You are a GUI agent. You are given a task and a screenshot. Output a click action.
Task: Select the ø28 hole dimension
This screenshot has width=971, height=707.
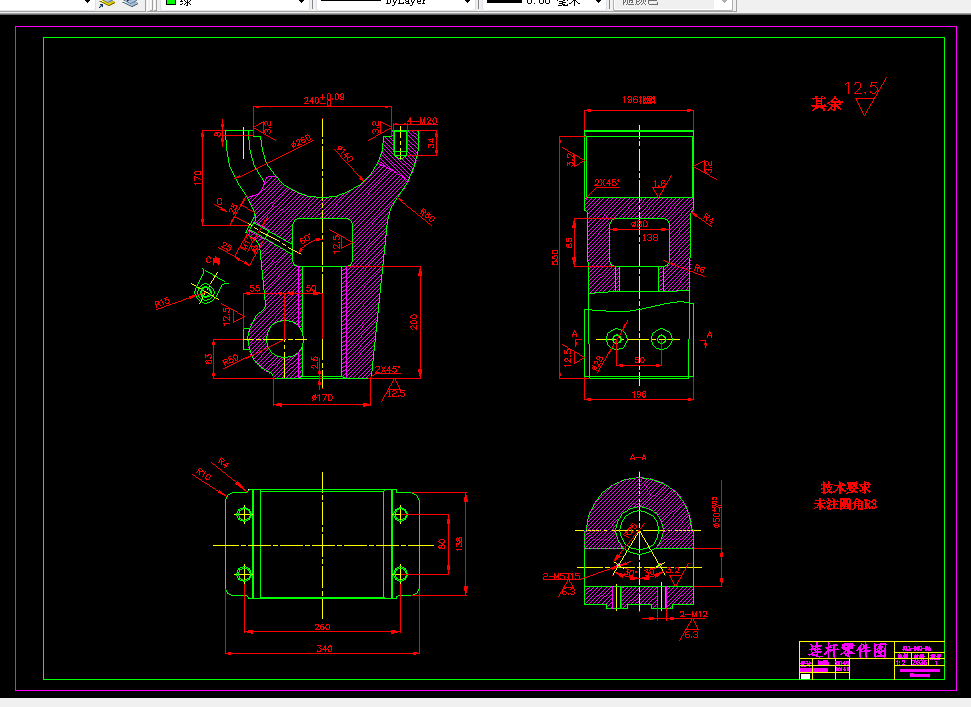point(597,363)
